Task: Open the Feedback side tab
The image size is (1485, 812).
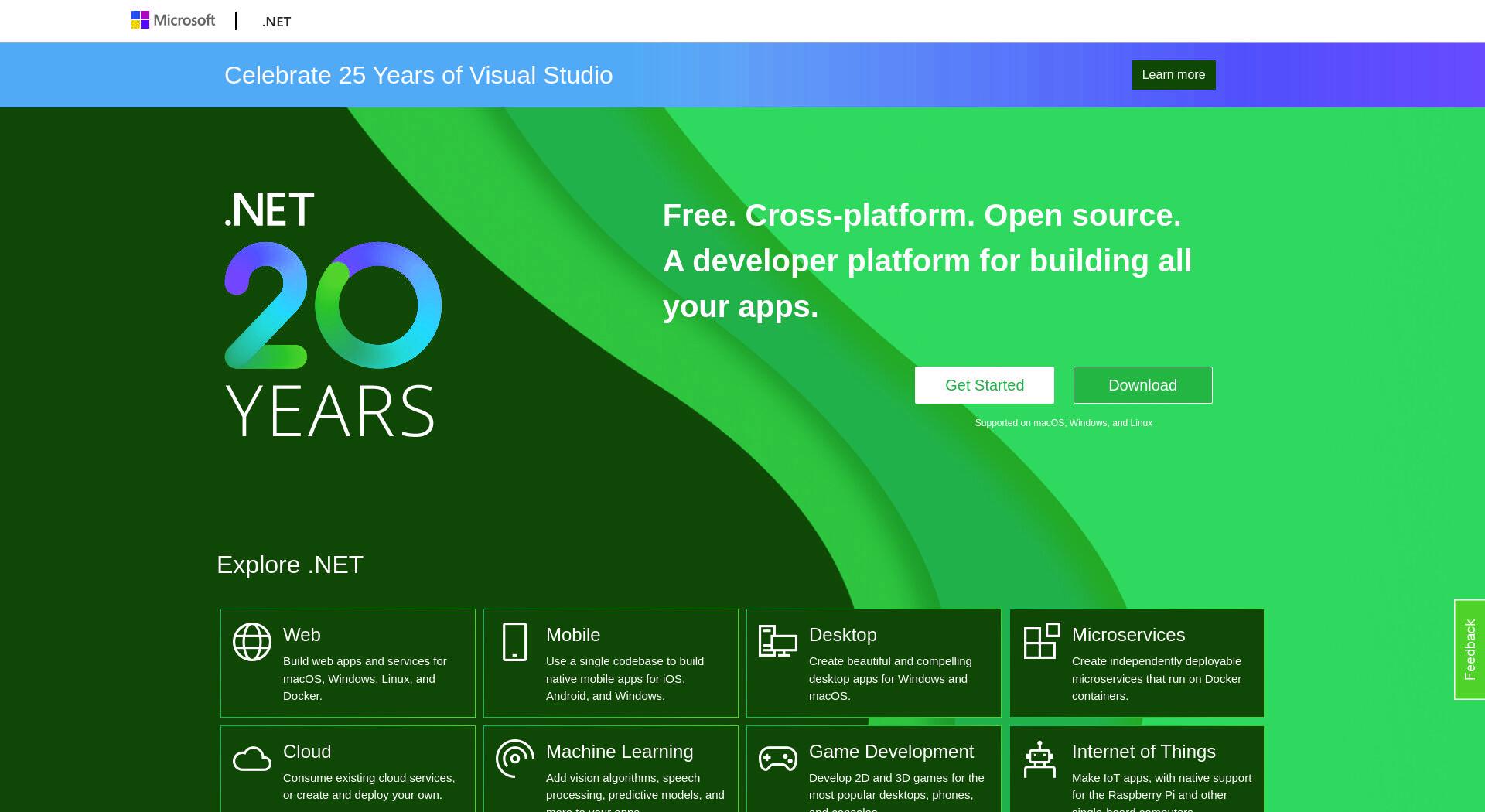Action: [x=1470, y=650]
